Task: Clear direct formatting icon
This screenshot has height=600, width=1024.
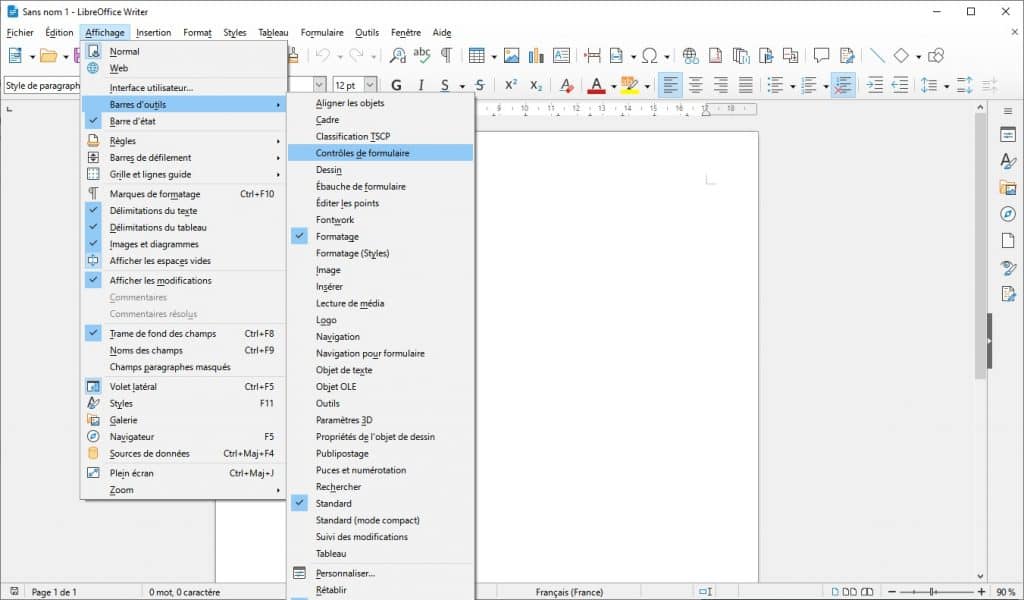Action: [x=567, y=85]
